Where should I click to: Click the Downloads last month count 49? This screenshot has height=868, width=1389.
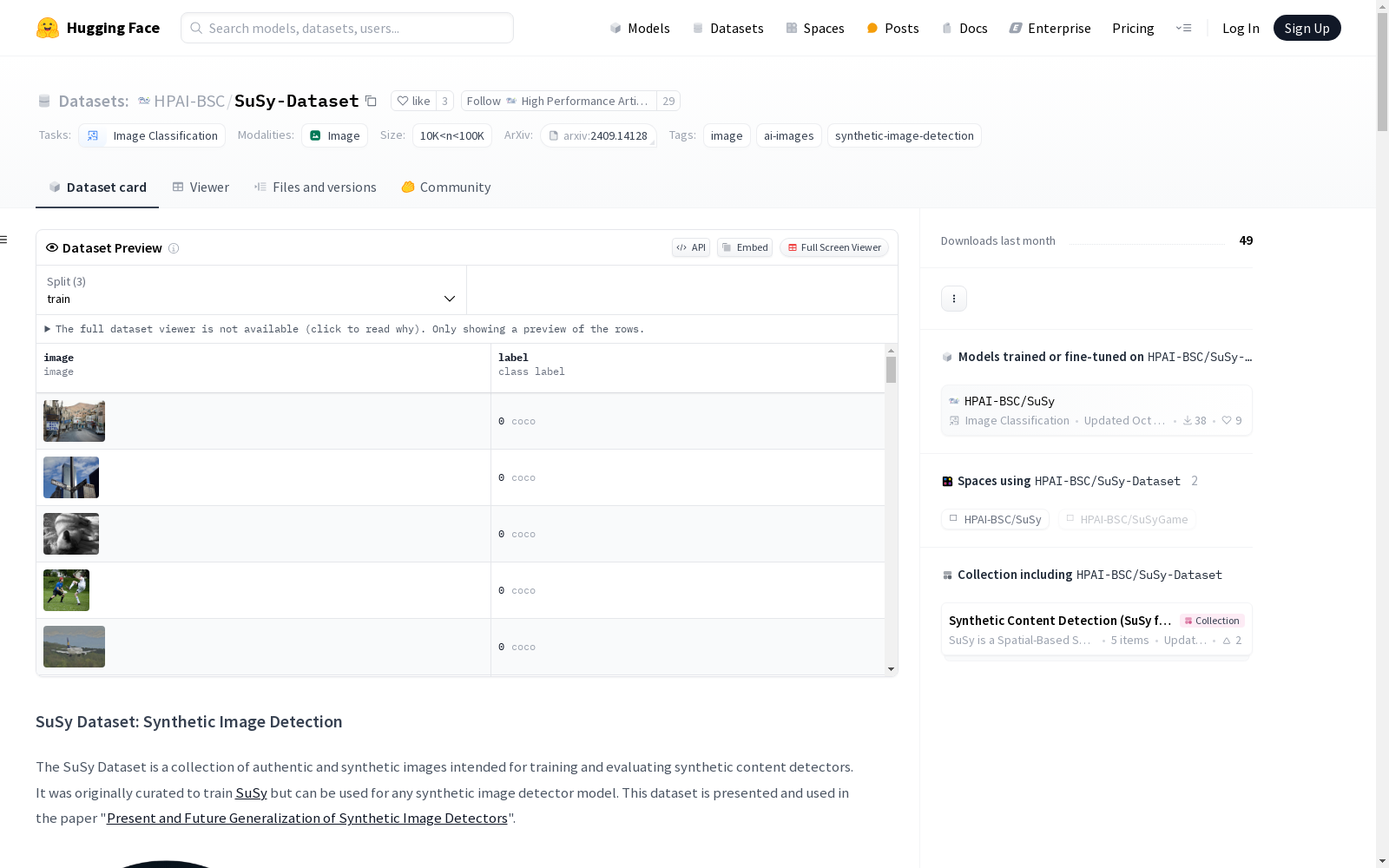(x=1246, y=240)
